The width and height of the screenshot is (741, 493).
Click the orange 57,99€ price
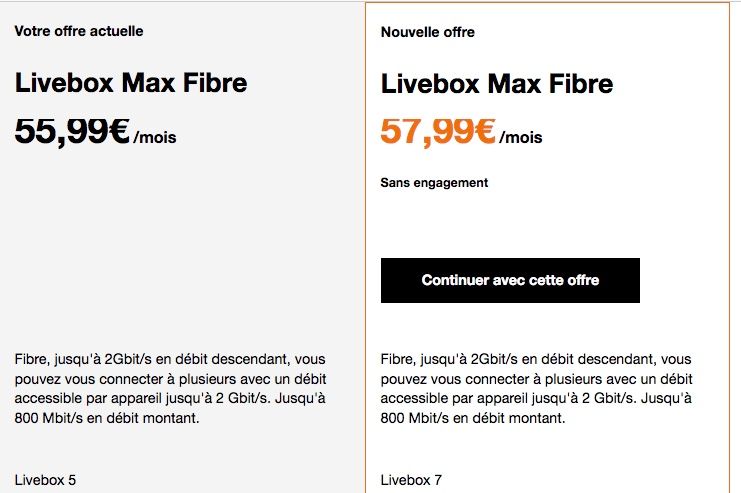tap(438, 131)
